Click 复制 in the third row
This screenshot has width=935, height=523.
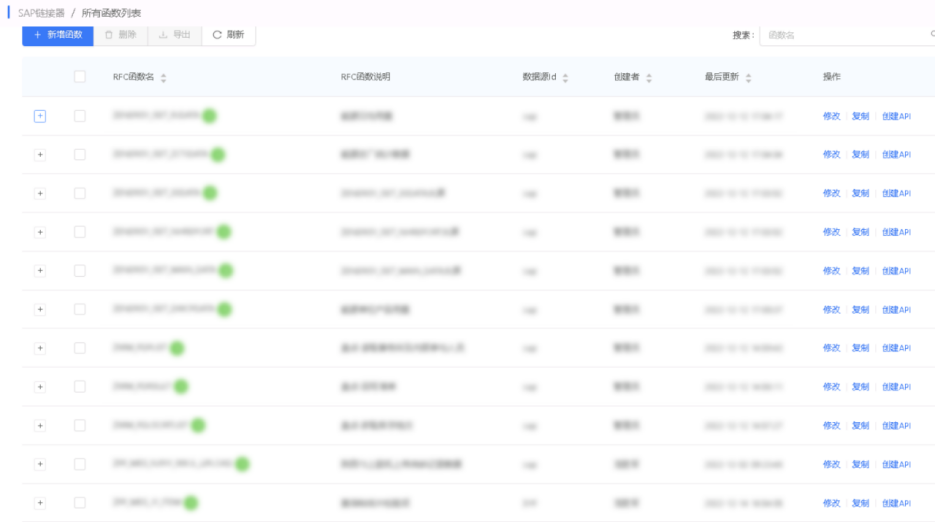860,193
